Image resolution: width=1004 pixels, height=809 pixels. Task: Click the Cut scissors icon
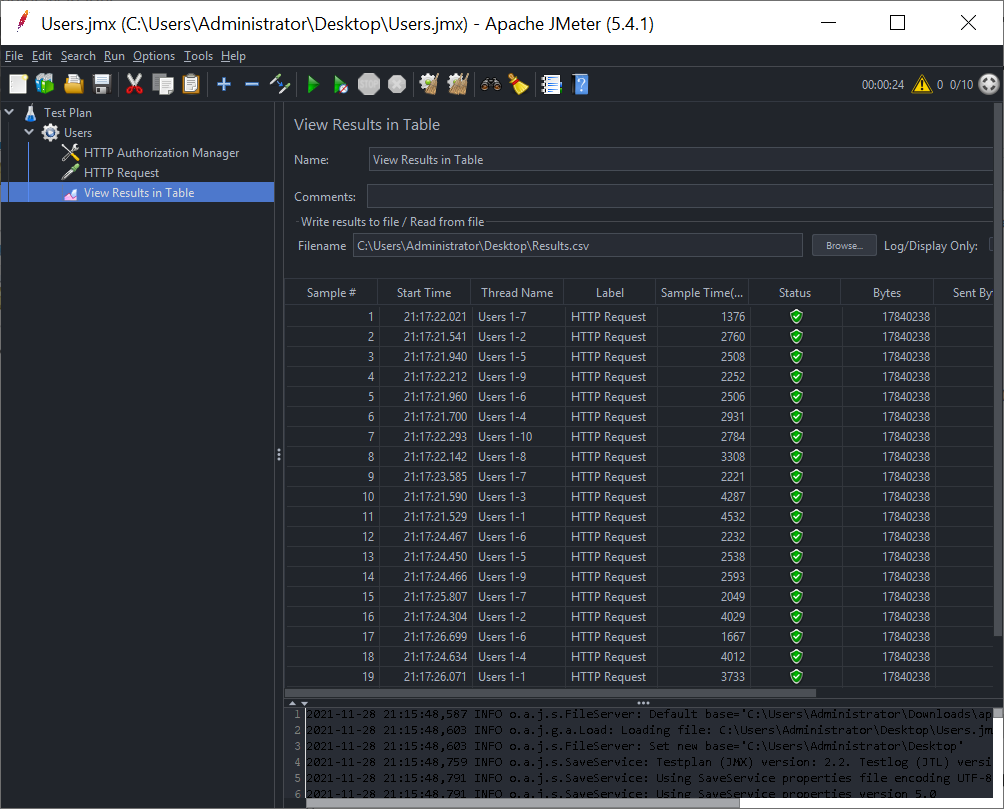point(134,84)
